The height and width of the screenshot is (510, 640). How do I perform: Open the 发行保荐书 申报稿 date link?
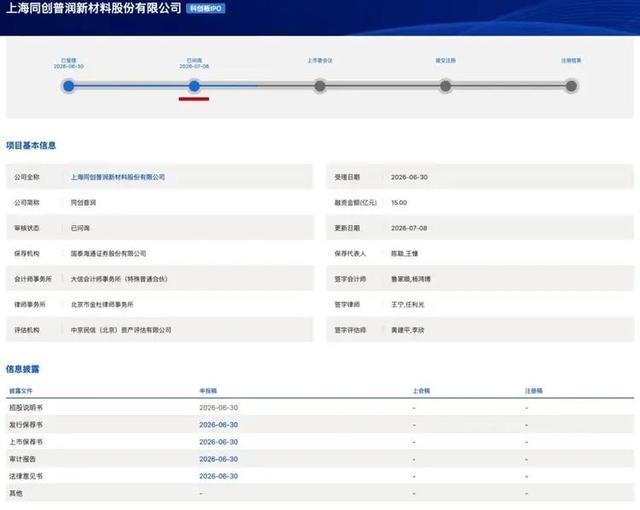click(218, 425)
